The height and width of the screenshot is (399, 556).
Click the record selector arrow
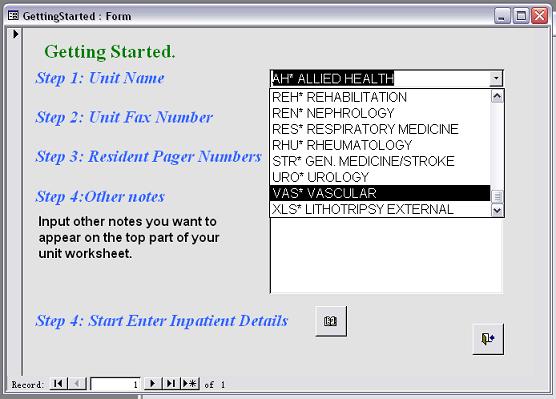pos(15,34)
